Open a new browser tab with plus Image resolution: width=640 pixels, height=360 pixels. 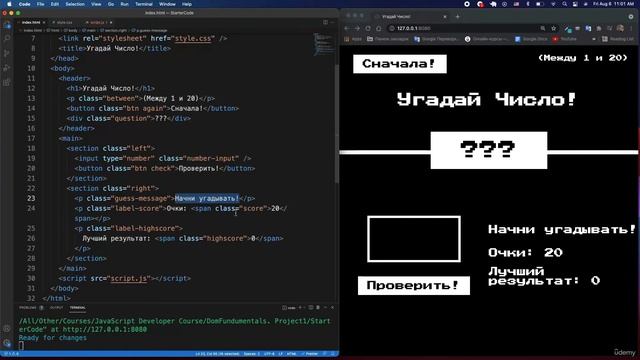(458, 17)
